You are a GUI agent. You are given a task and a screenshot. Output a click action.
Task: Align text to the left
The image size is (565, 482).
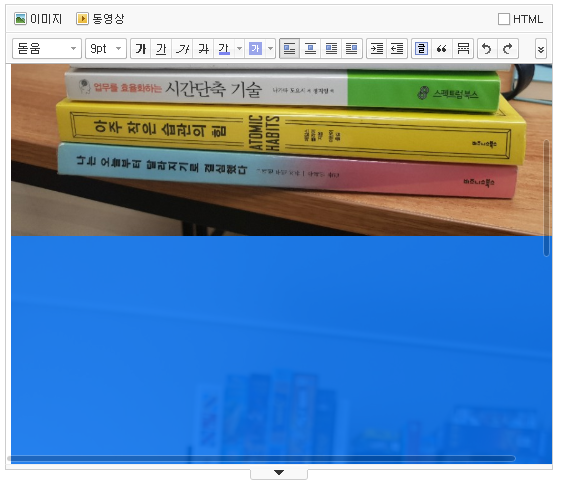tap(289, 49)
